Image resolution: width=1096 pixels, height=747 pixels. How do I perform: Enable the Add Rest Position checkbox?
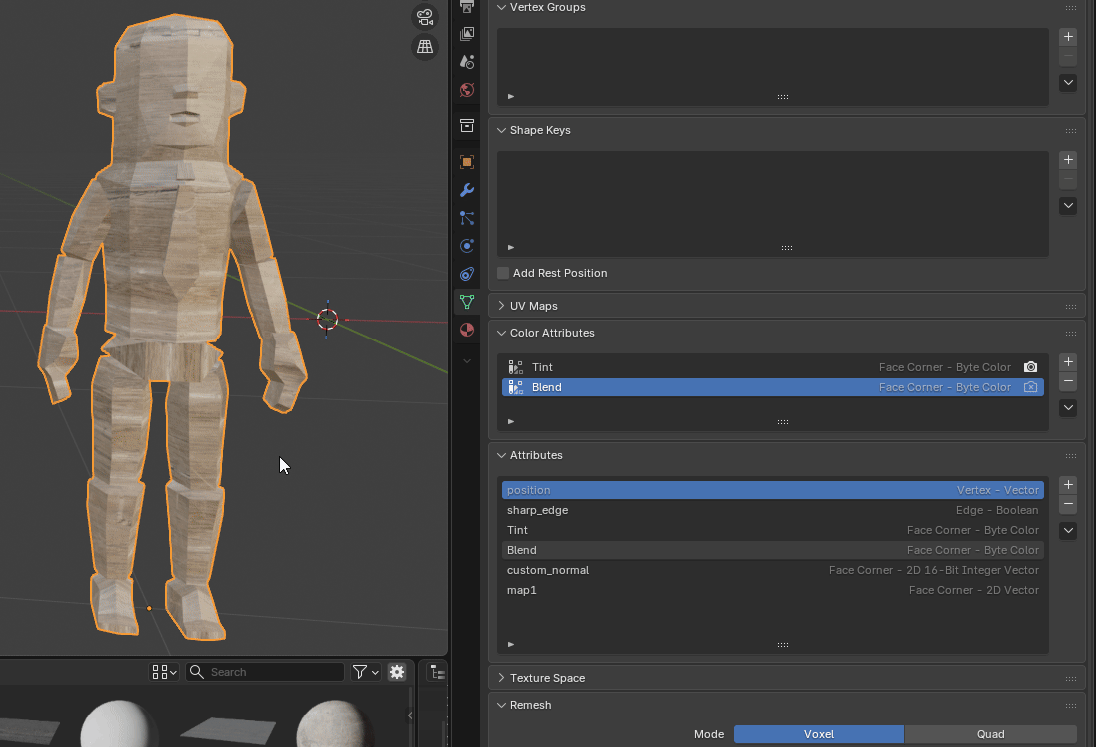[x=503, y=273]
